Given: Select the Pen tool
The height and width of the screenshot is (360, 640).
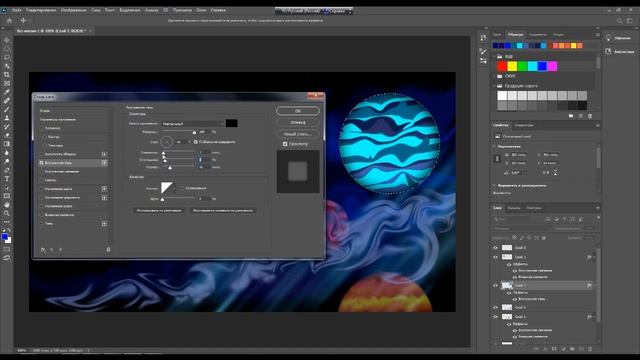Looking at the screenshot, I should click(x=7, y=170).
